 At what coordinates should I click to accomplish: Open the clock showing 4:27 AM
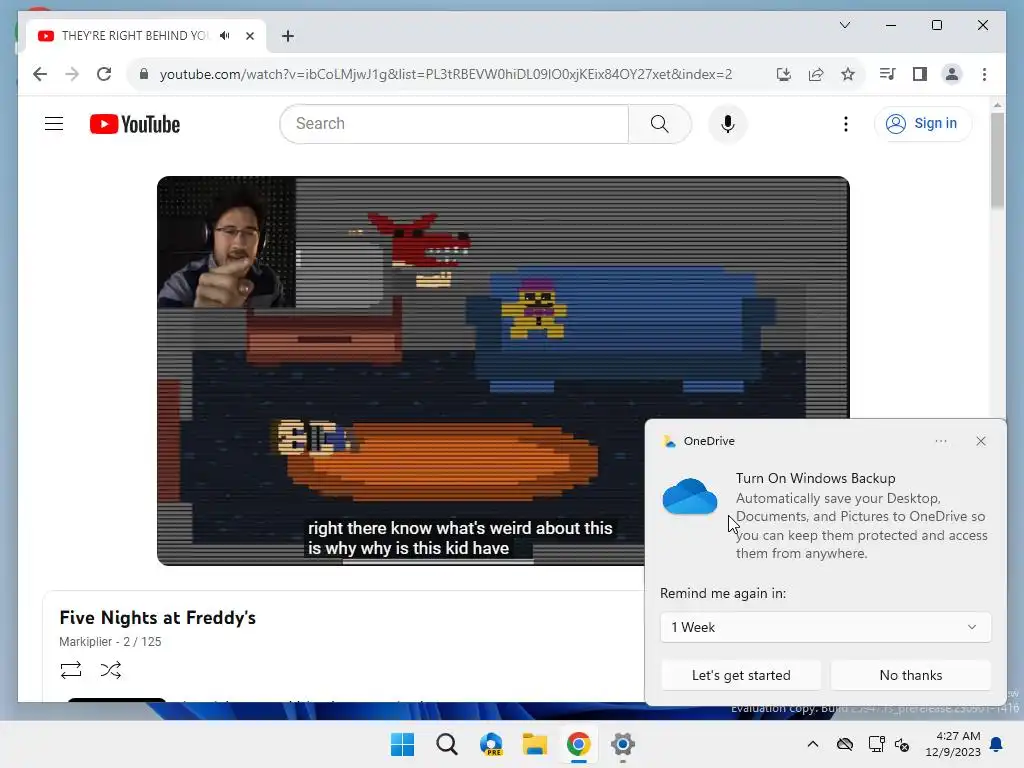point(953,744)
